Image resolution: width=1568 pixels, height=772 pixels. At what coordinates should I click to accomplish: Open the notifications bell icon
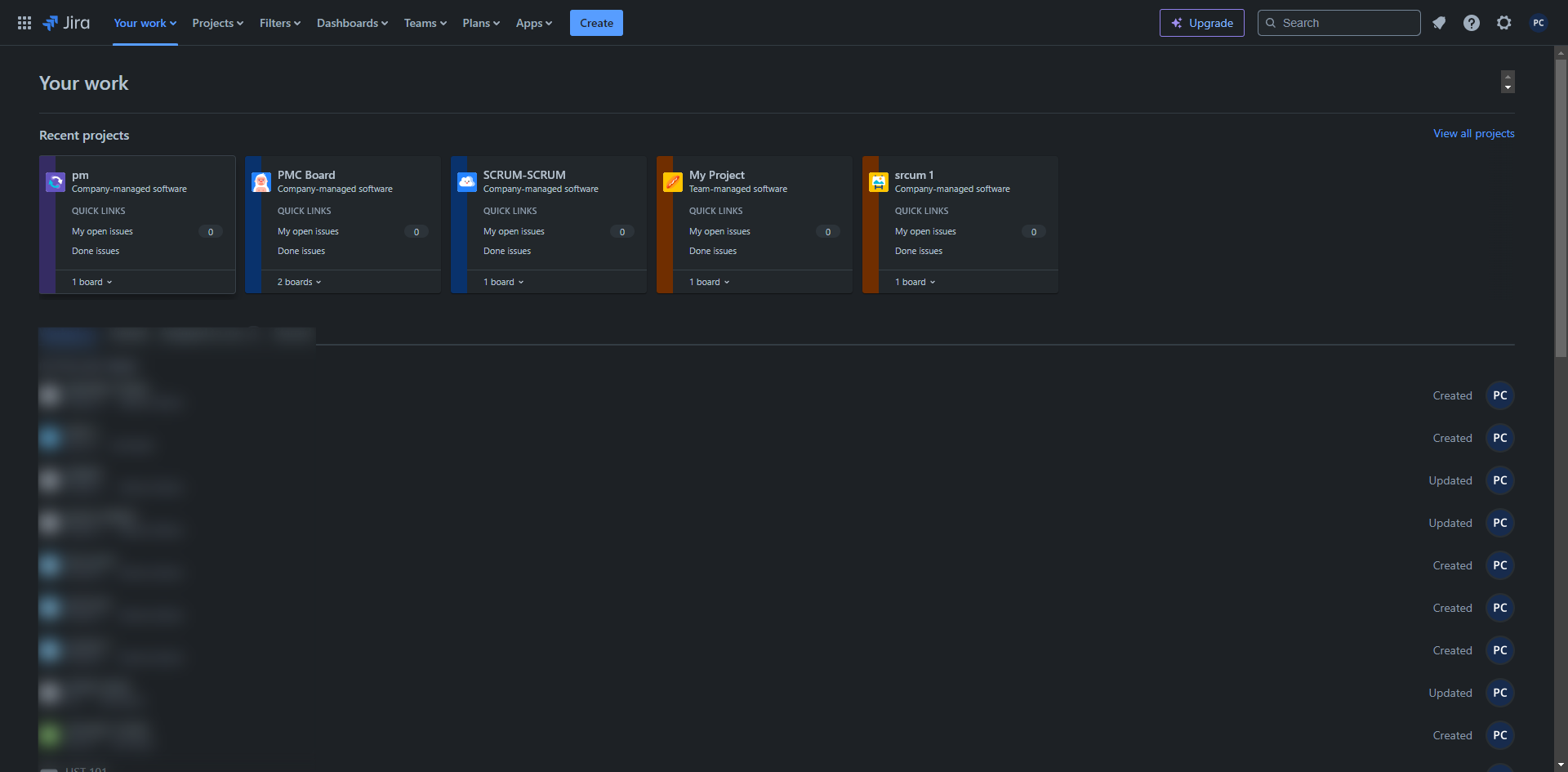point(1439,23)
